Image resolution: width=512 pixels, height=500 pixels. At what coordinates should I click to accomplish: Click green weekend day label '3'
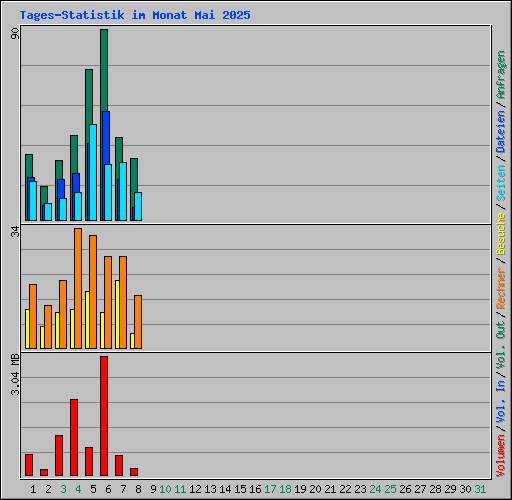[x=63, y=489]
